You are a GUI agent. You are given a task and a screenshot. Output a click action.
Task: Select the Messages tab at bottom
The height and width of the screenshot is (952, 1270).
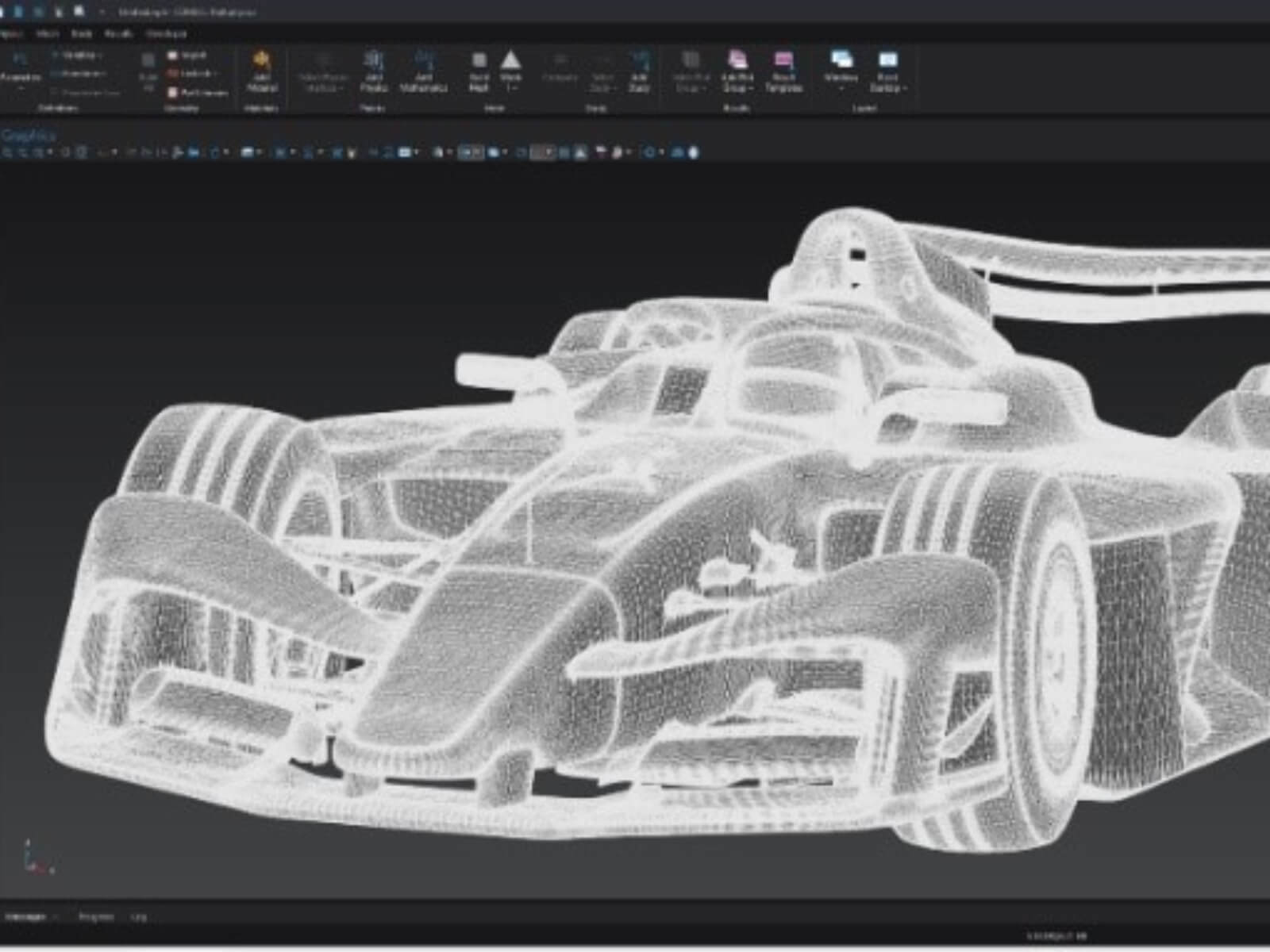[25, 916]
